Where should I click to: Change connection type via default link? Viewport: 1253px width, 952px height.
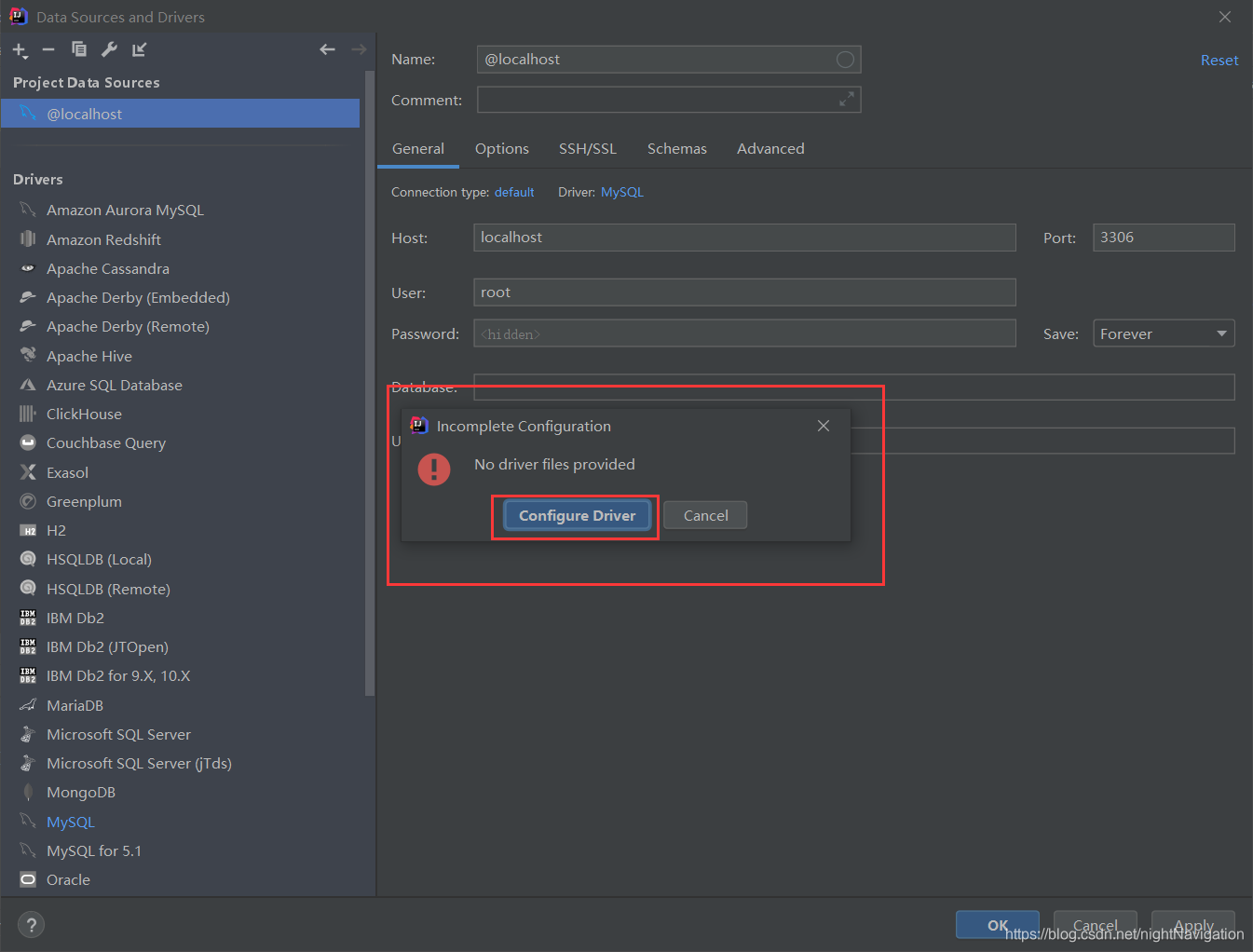[x=514, y=192]
